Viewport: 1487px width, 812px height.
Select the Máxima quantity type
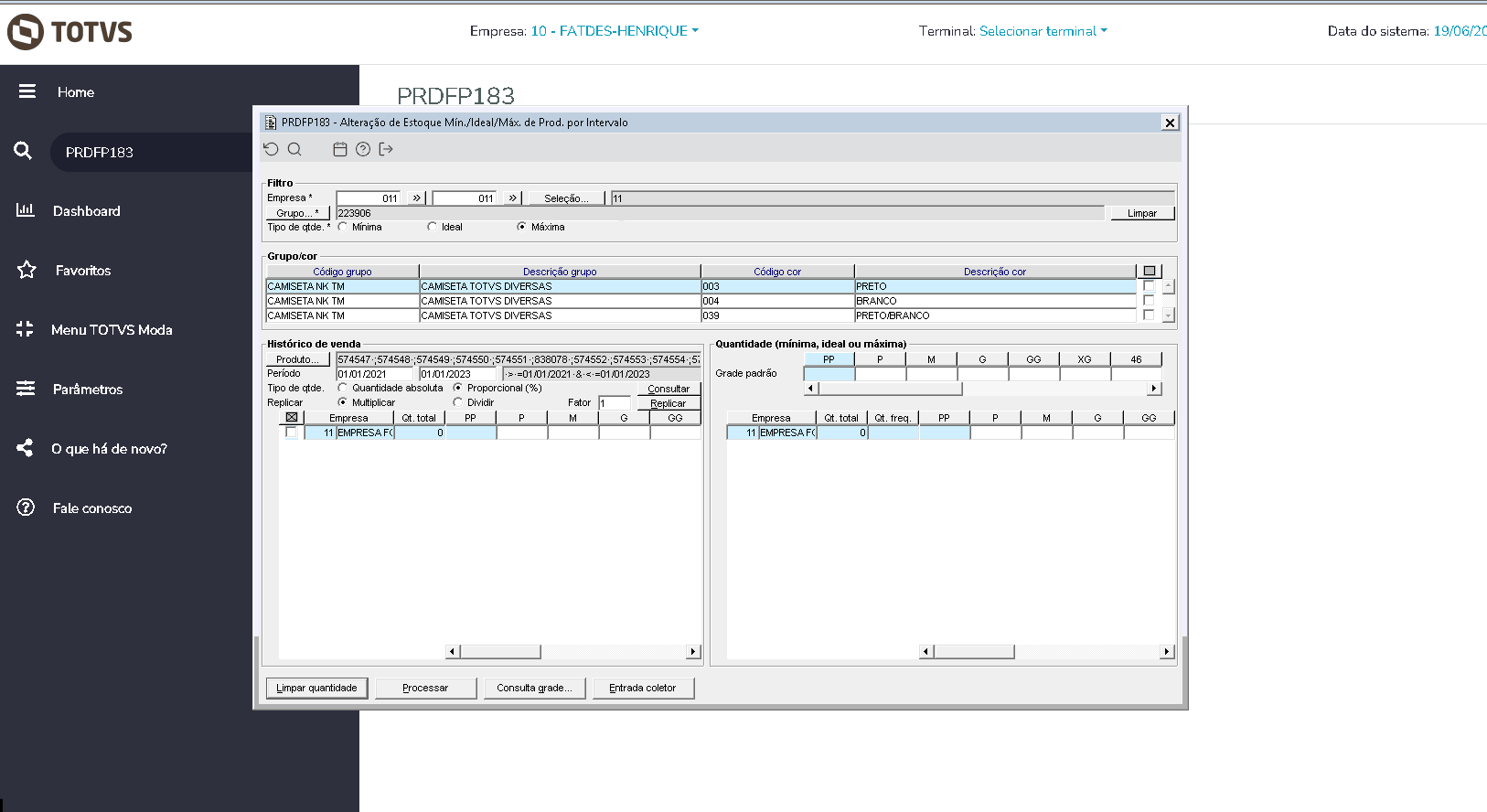pyautogui.click(x=522, y=227)
